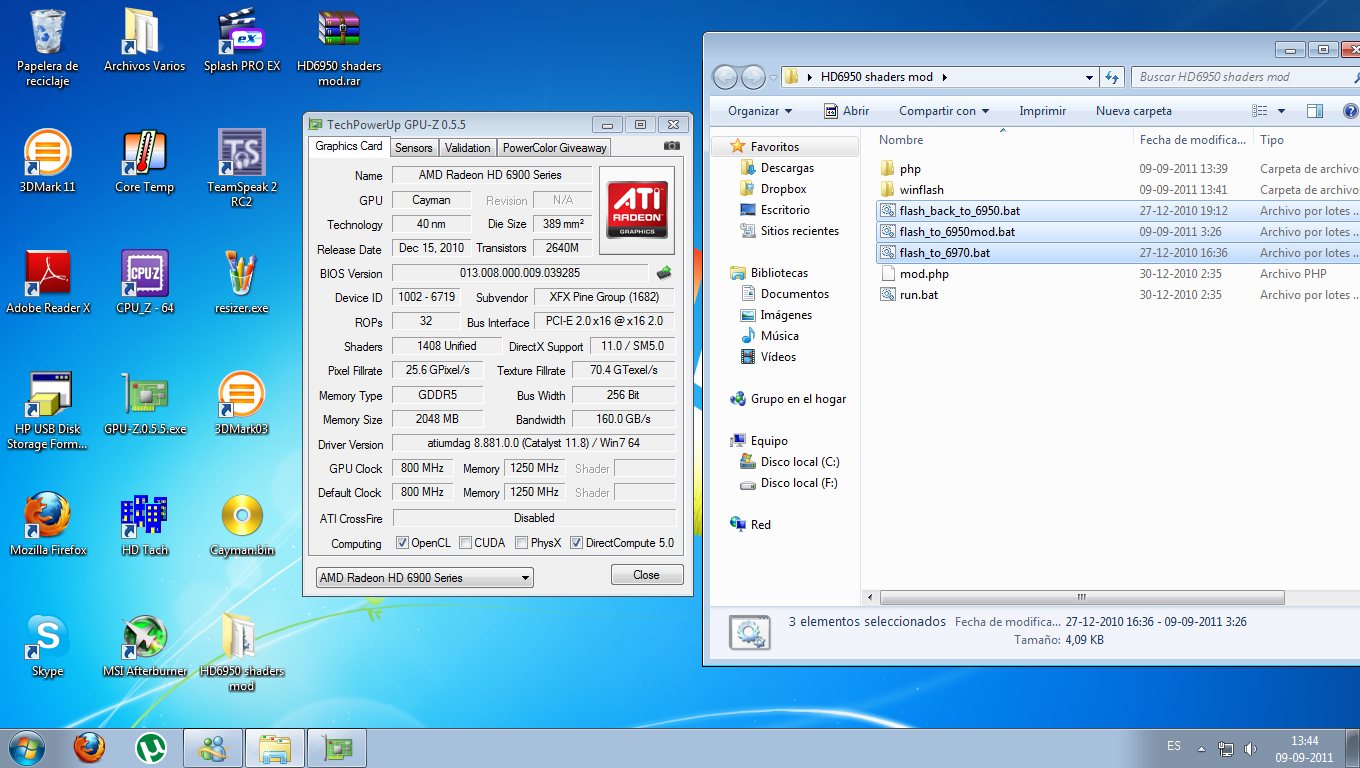The width and height of the screenshot is (1360, 768).
Task: Switch to the Sensors tab in GPU-Z
Action: (413, 148)
